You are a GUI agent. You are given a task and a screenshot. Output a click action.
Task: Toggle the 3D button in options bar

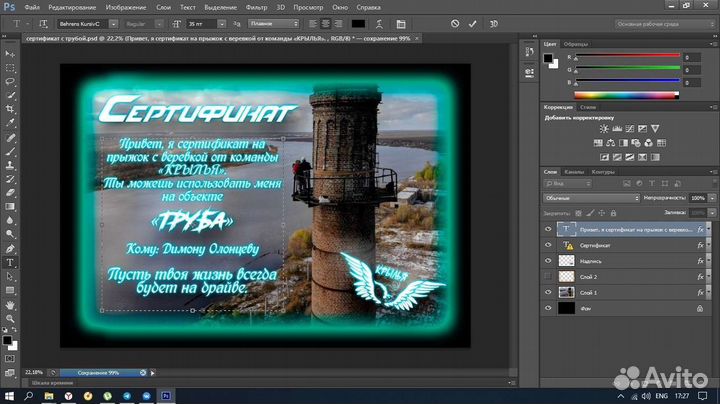coord(494,24)
